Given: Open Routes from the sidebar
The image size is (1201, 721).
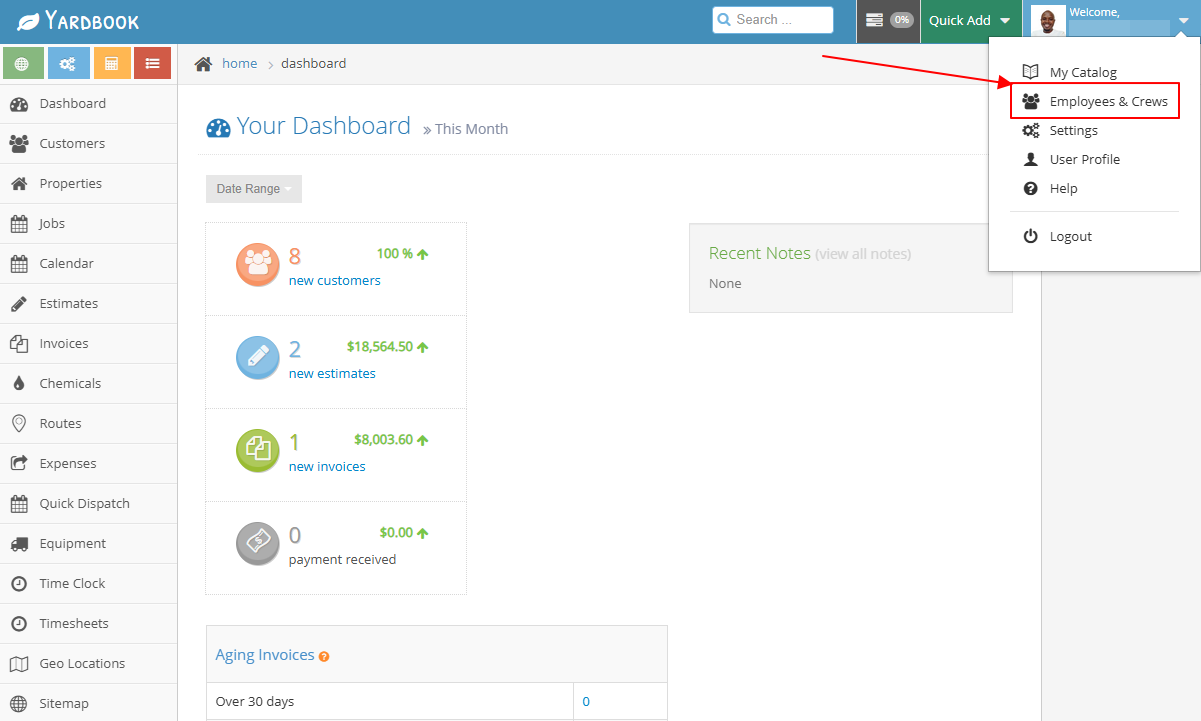Looking at the screenshot, I should pyautogui.click(x=88, y=423).
